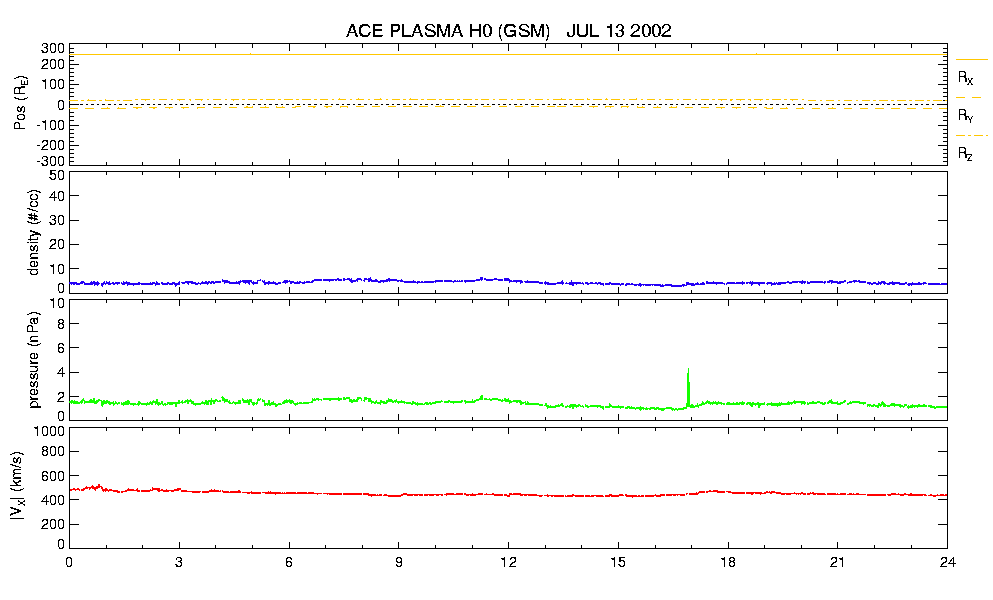This screenshot has height=600, width=993.
Task: Click hour 9 on the x-axis
Action: [x=399, y=563]
